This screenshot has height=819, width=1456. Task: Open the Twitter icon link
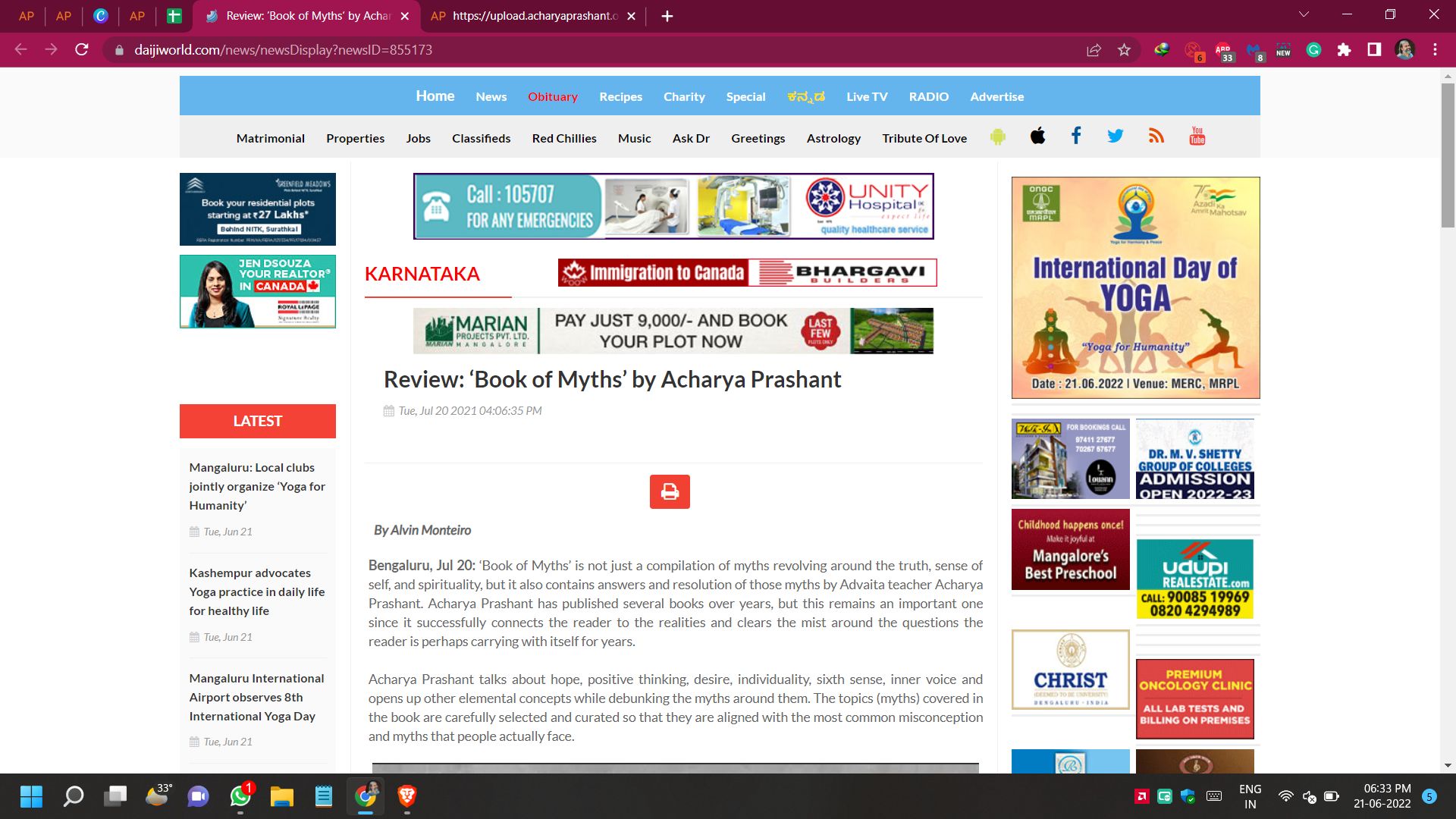1115,136
